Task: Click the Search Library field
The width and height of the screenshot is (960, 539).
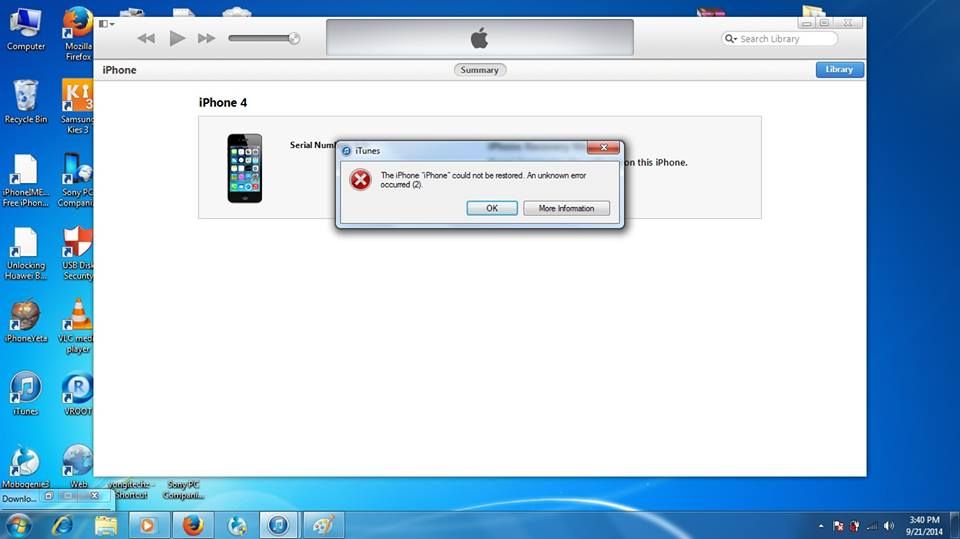Action: click(785, 39)
